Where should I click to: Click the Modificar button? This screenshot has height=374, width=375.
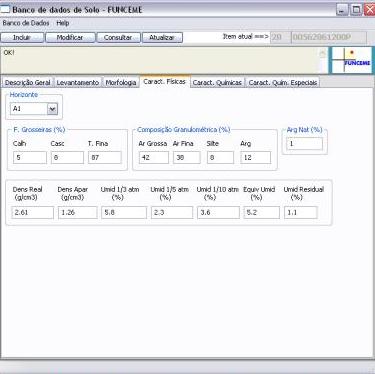pyautogui.click(x=70, y=37)
